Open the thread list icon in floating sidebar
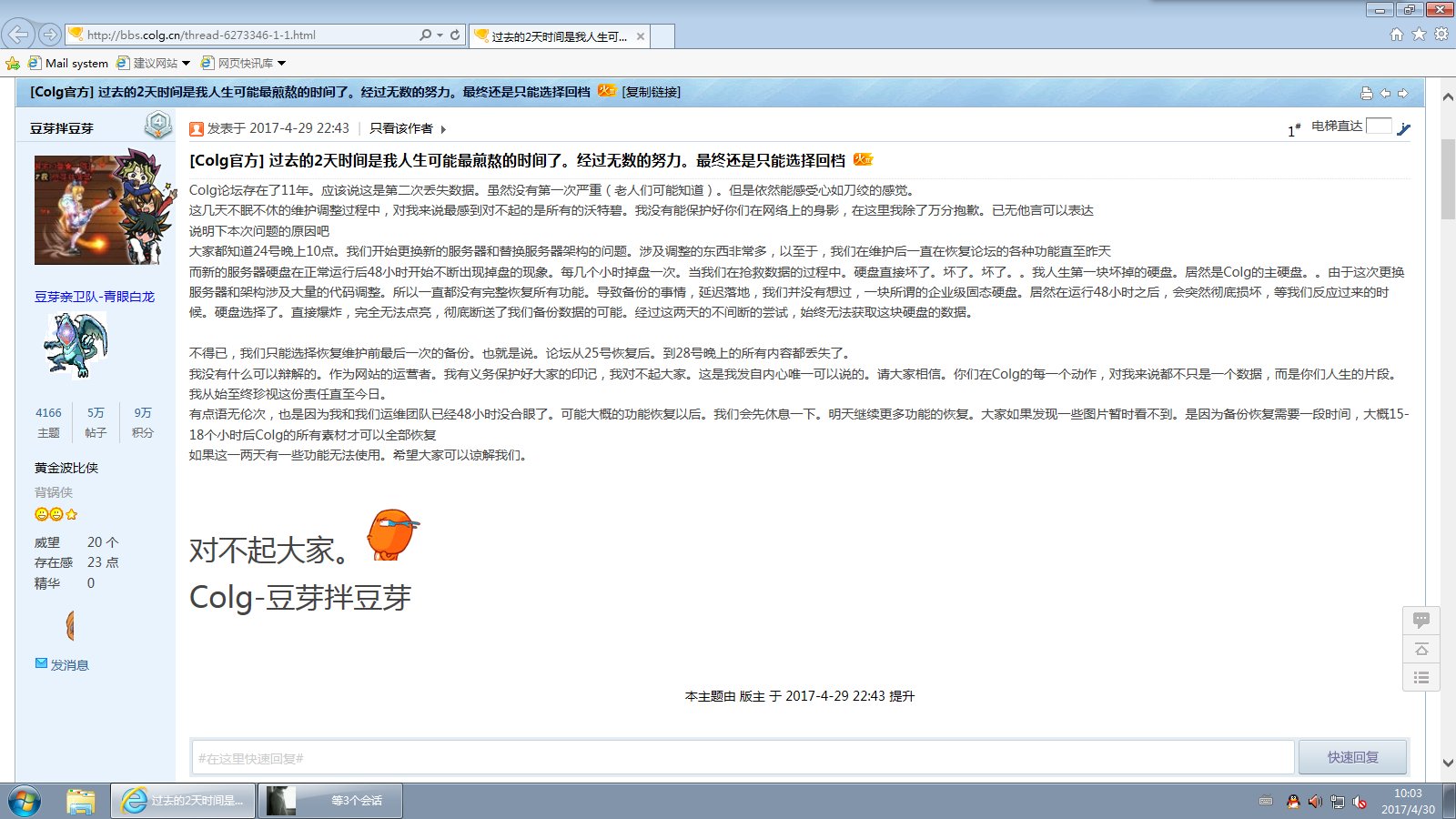Screen dimensions: 1456x819 pyautogui.click(x=1421, y=677)
